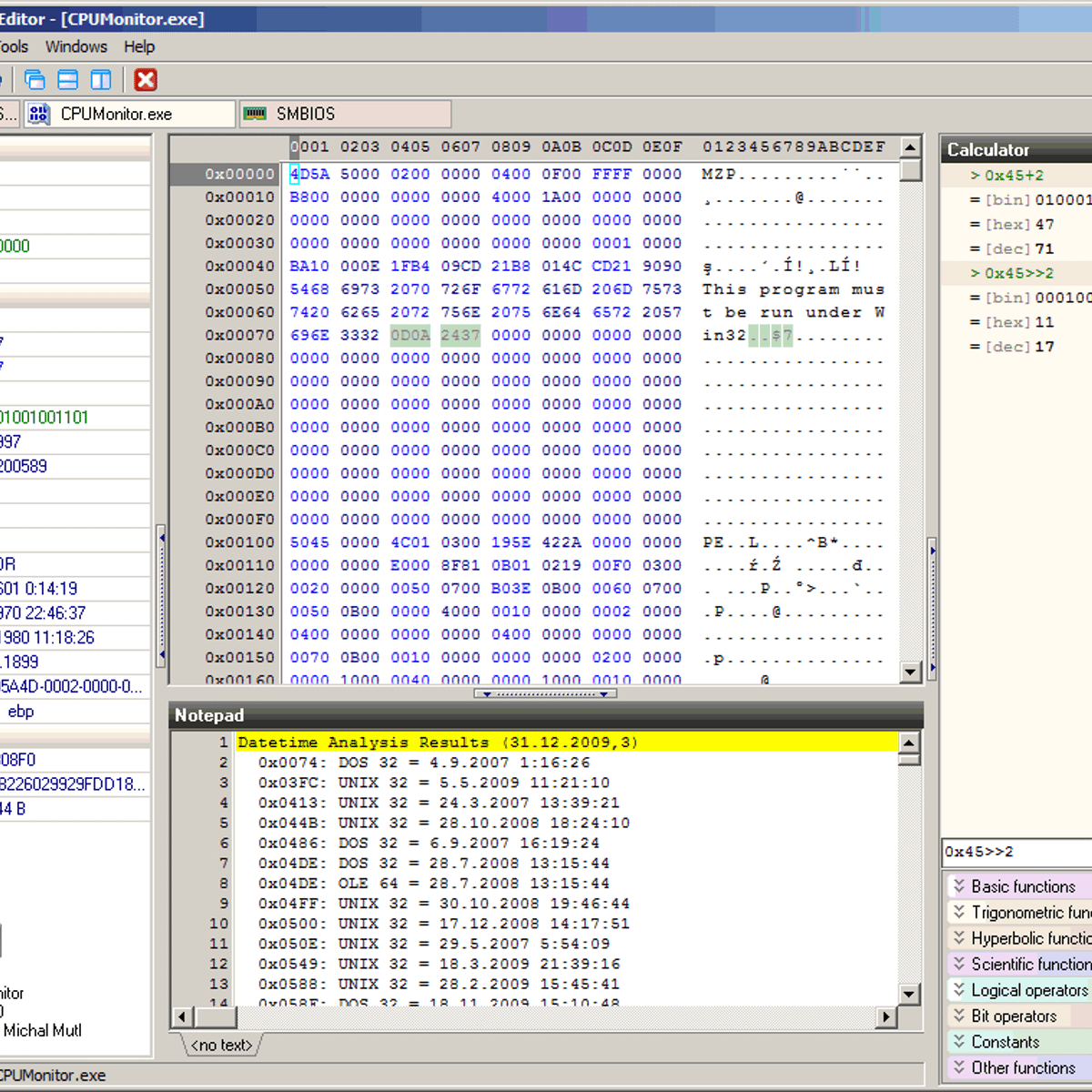The image size is (1092, 1092).
Task: Click the cascade windows toolbar icon
Action: (x=35, y=80)
